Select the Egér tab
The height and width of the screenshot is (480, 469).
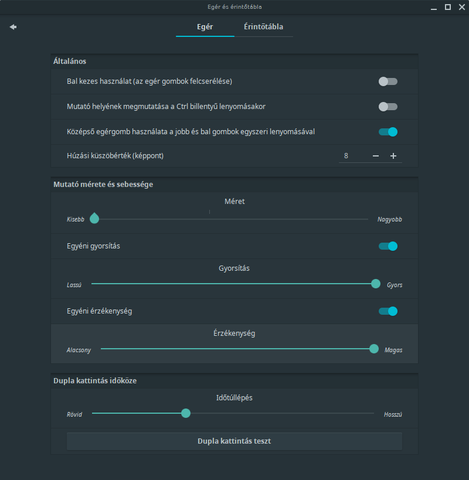[x=205, y=27]
